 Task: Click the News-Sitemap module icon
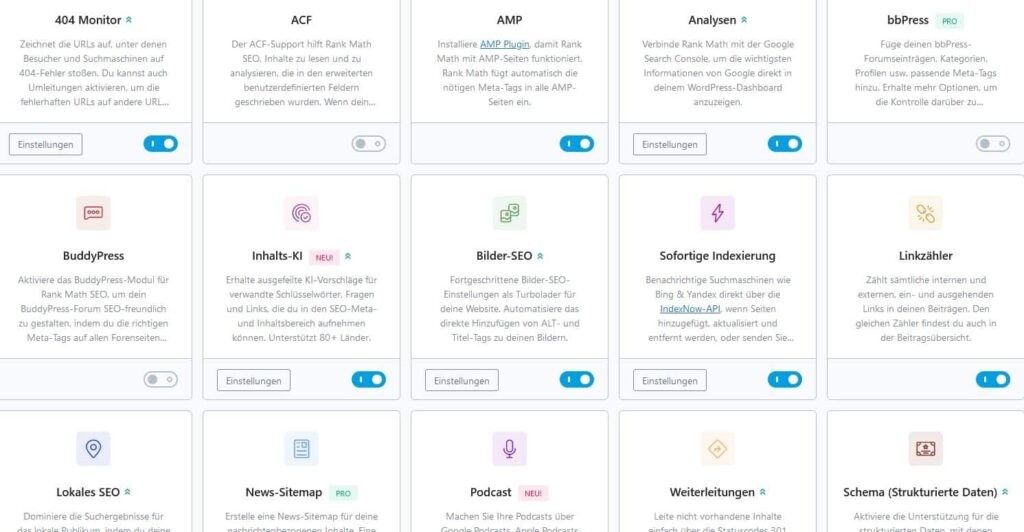click(301, 449)
